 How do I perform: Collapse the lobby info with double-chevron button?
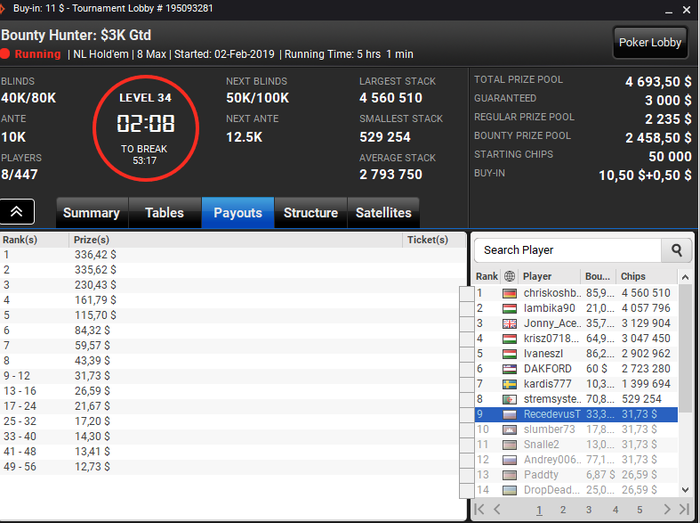point(17,212)
